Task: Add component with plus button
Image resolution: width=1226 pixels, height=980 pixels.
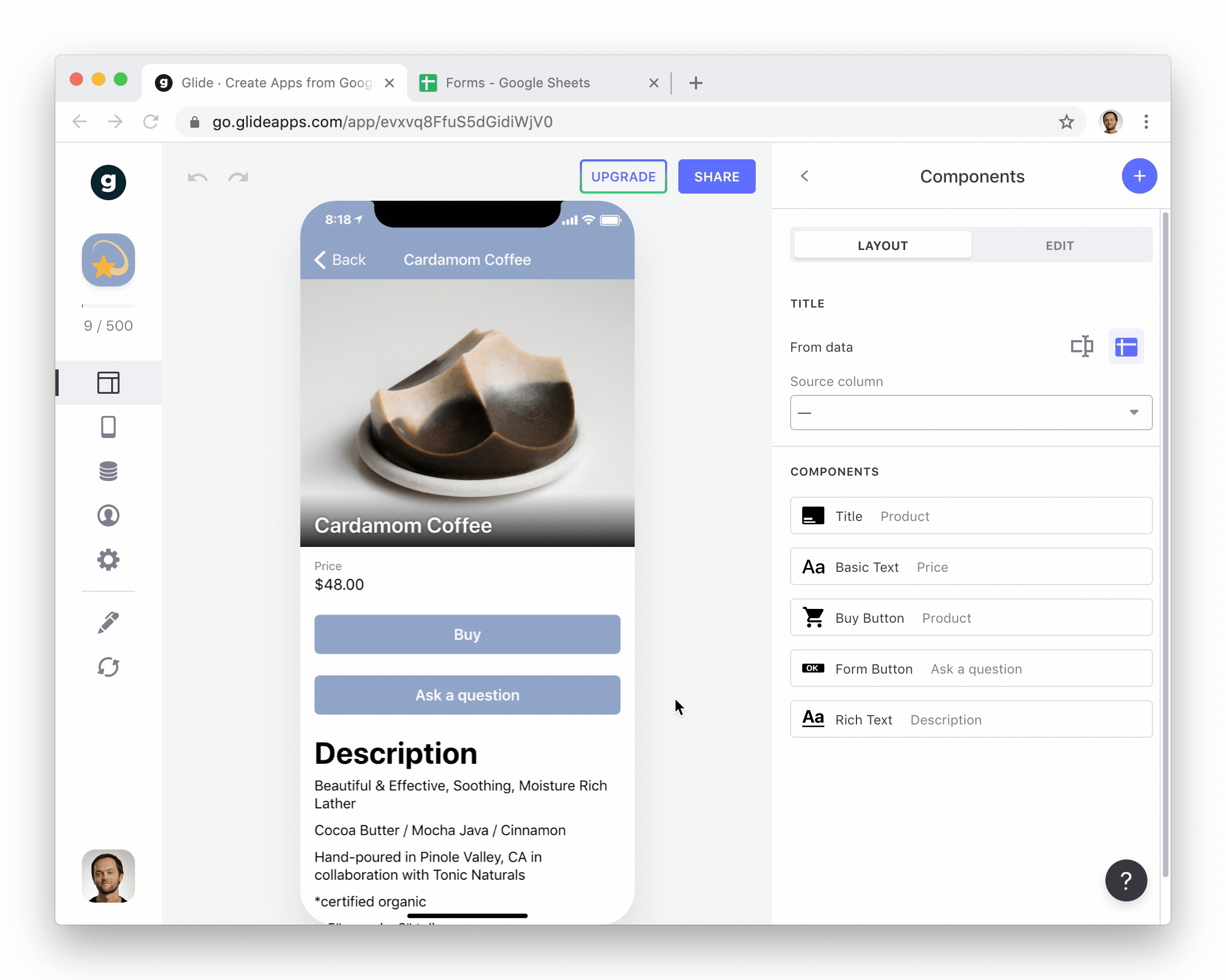Action: (x=1139, y=176)
